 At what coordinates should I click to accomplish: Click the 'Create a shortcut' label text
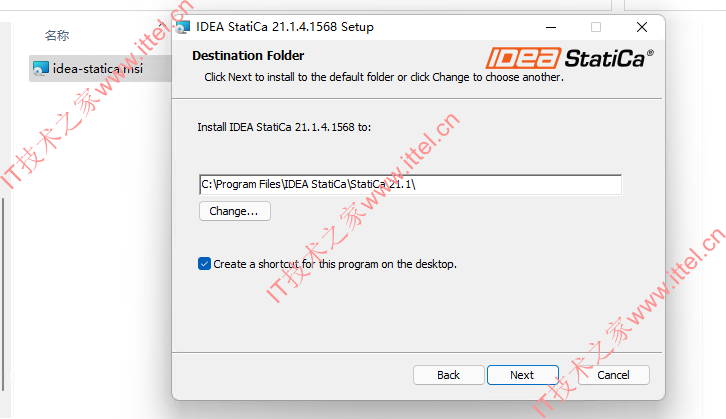point(335,264)
